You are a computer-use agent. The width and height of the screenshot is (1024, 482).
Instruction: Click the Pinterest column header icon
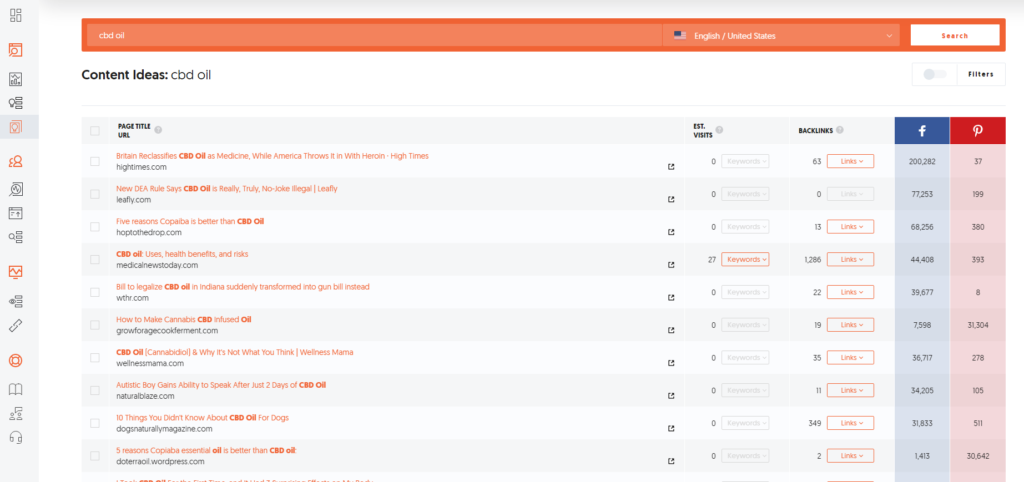click(x=977, y=130)
